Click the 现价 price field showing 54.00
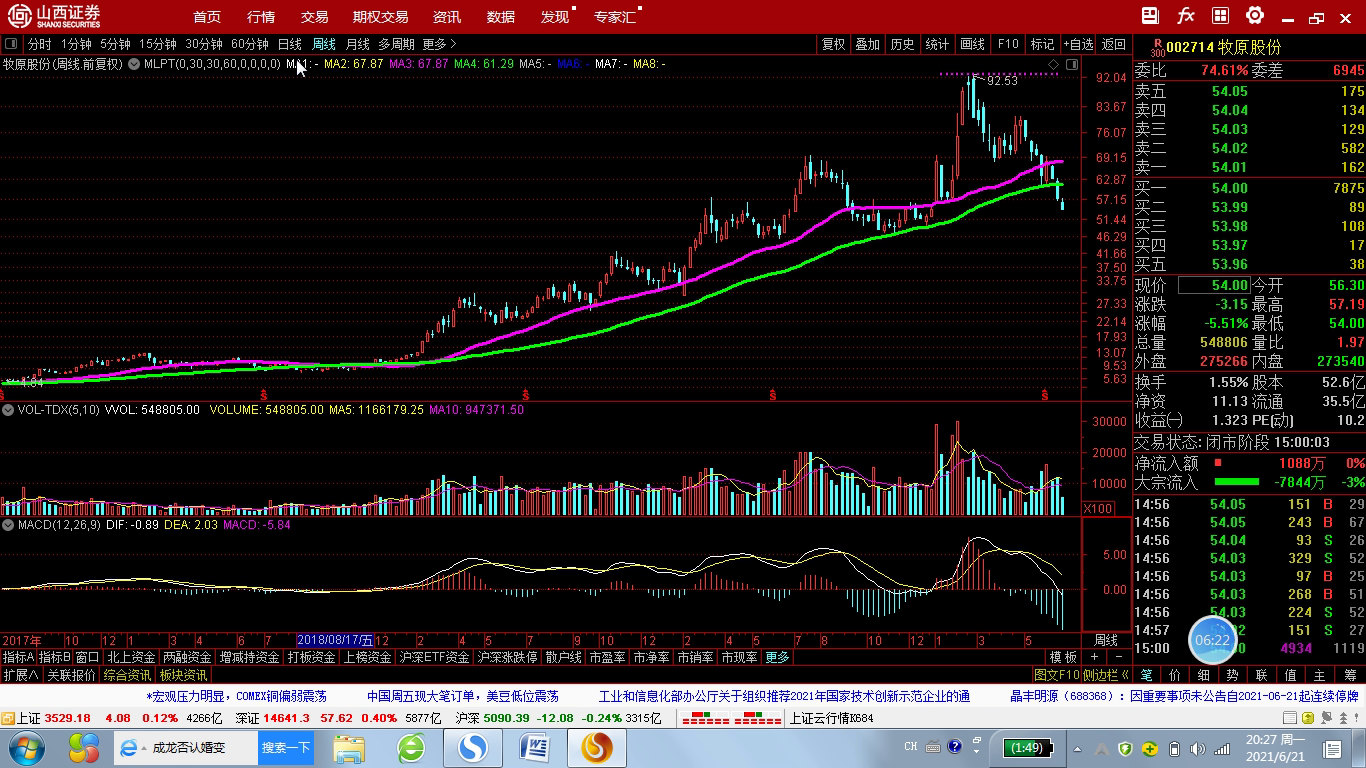 1213,285
